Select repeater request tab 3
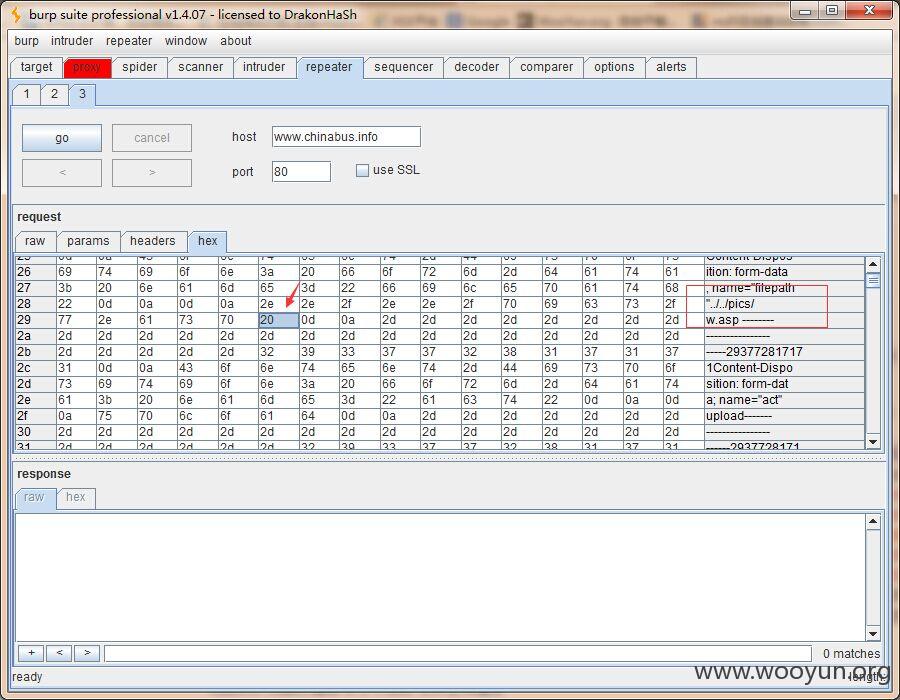The image size is (900, 700). (82, 94)
